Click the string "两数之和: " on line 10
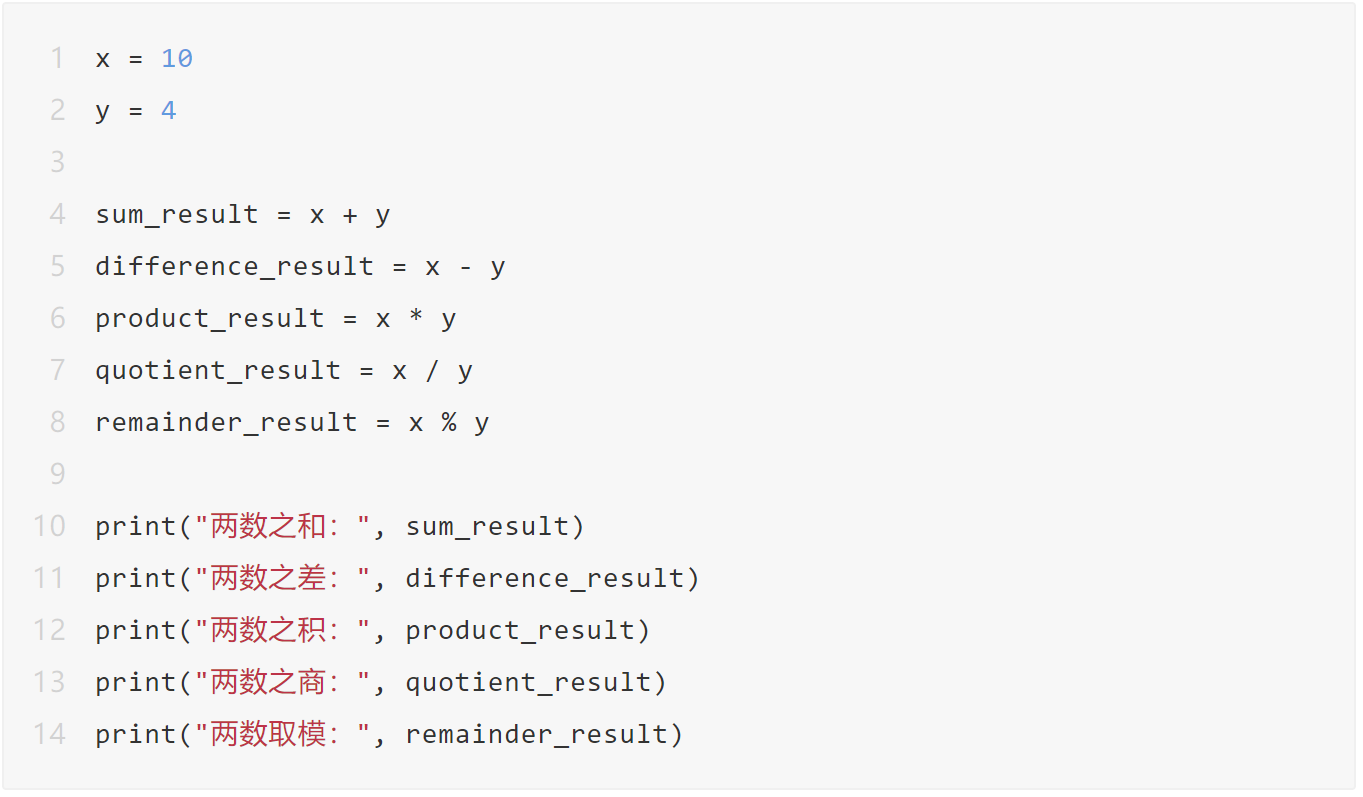 [x=283, y=527]
